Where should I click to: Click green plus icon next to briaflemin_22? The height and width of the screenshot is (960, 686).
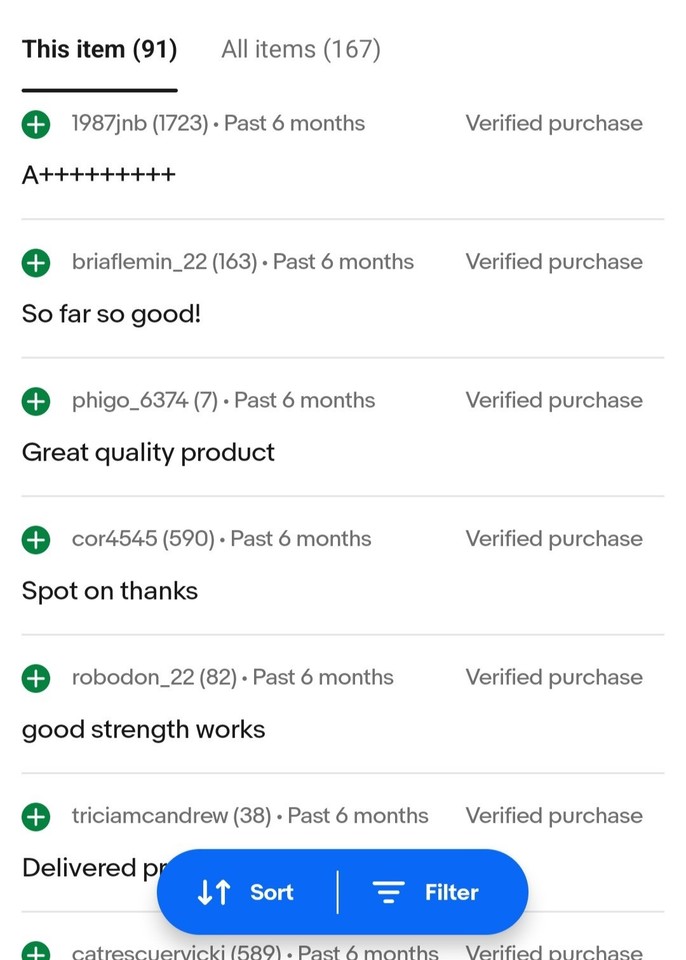[35, 263]
